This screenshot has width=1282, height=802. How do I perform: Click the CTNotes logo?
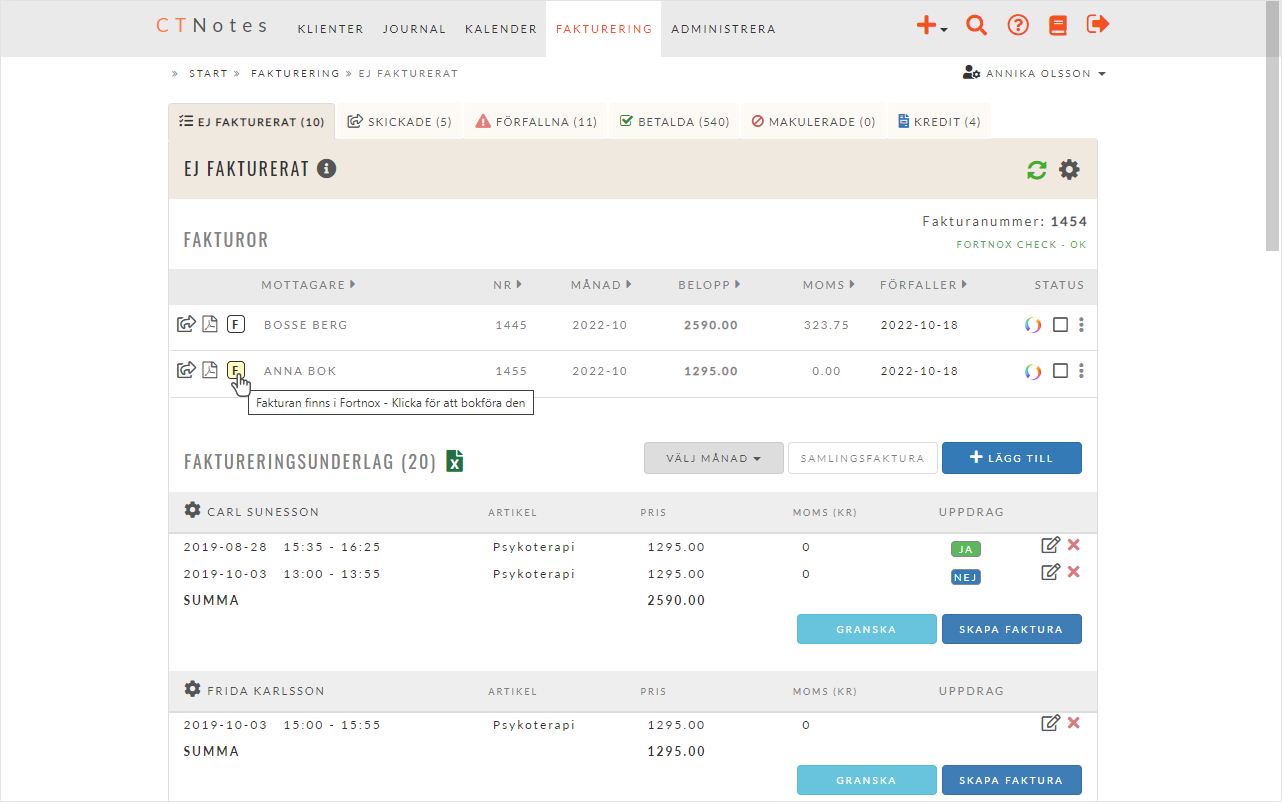212,26
